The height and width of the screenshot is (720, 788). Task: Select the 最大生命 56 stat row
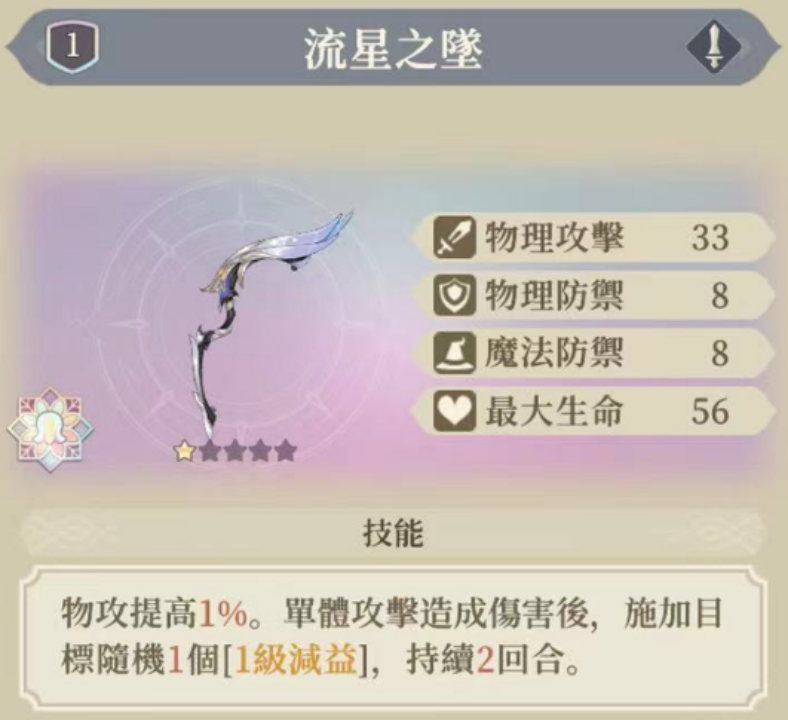[593, 410]
